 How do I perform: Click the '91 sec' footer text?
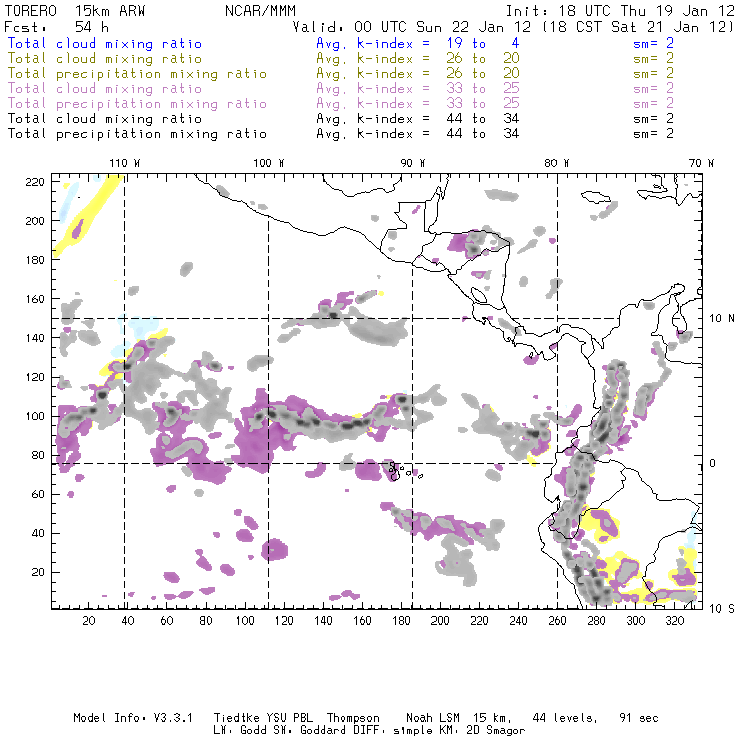tap(639, 718)
